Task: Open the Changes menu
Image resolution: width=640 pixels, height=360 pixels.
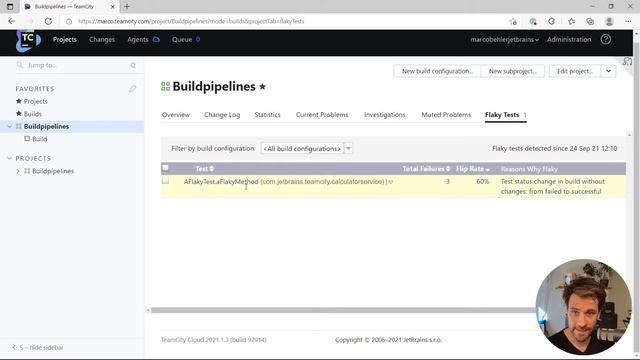Action: pyautogui.click(x=102, y=40)
